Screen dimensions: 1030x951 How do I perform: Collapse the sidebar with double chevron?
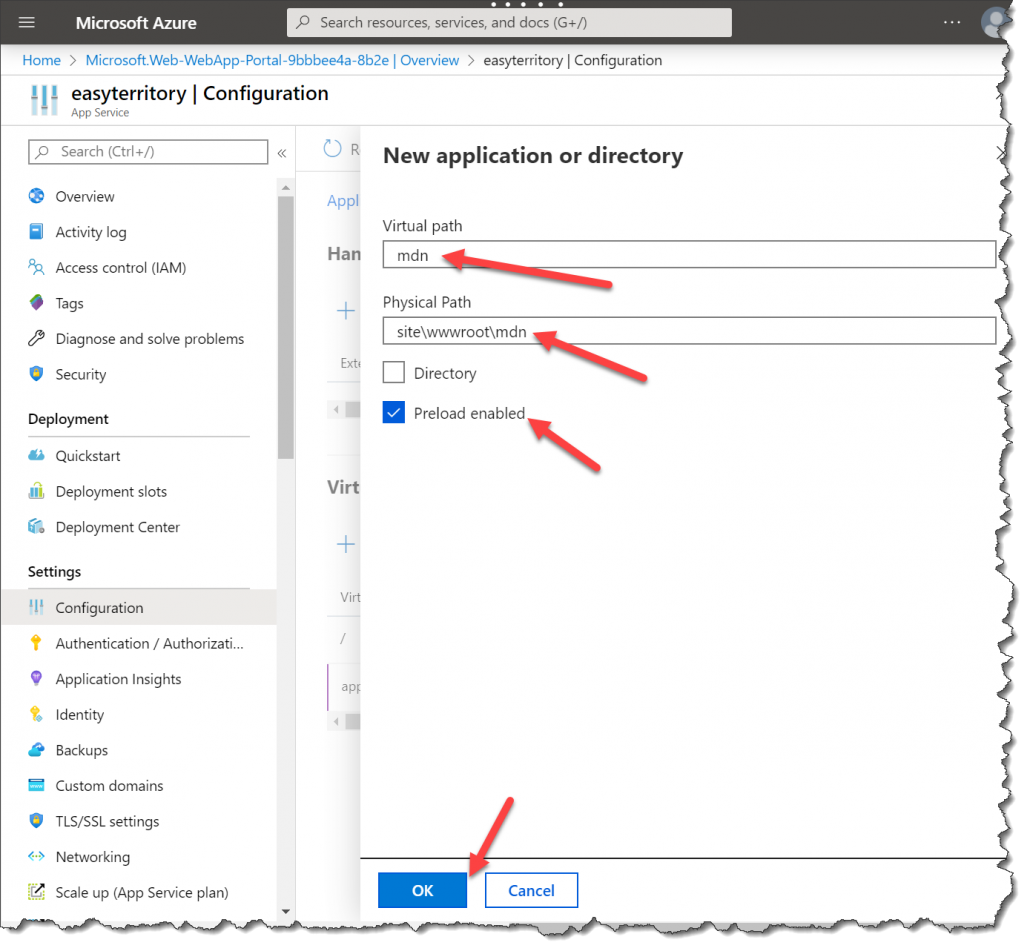click(x=282, y=153)
